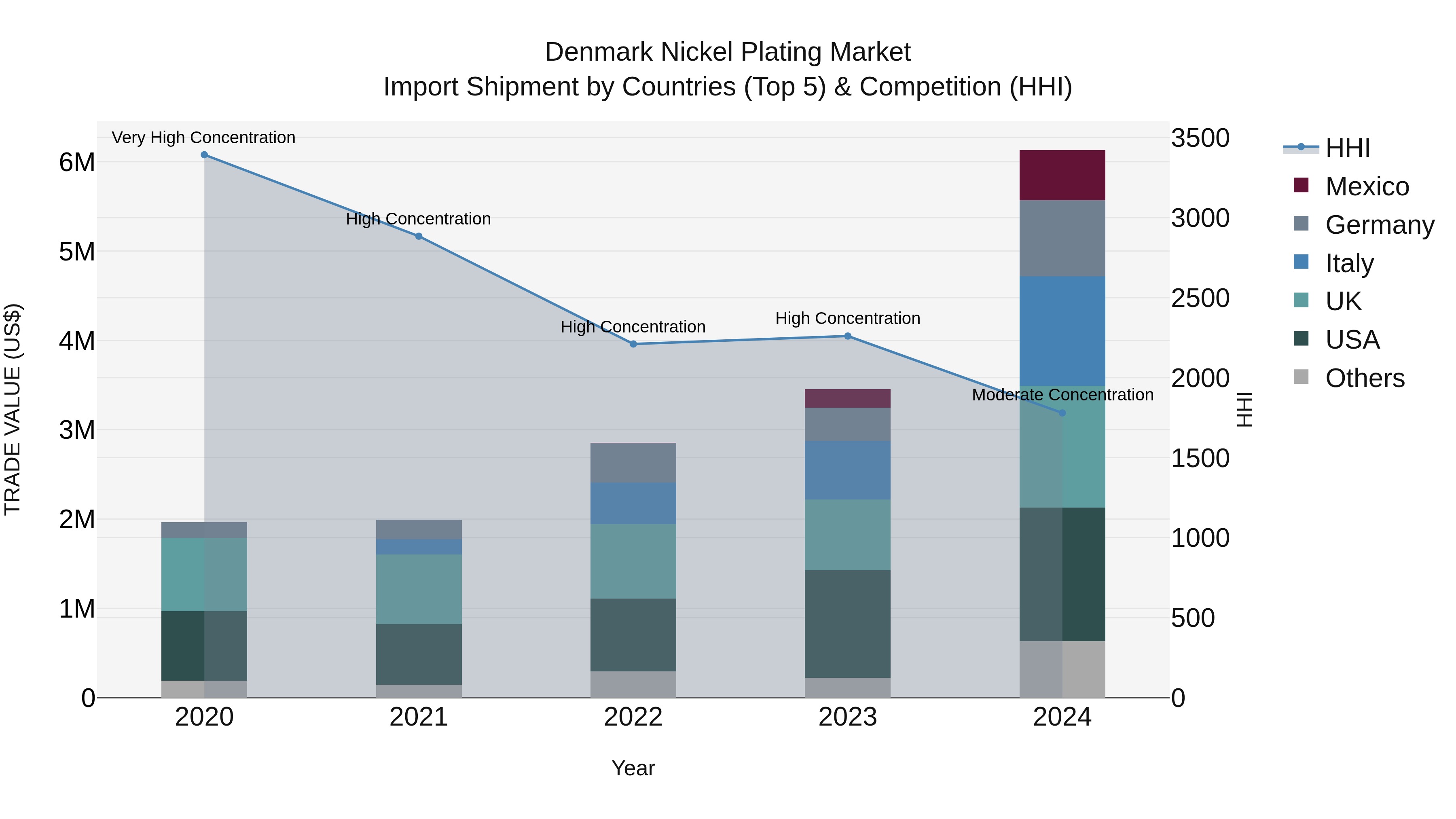Viewport: 1456px width, 819px height.
Task: Click the Germany segment of the 2021 bar
Action: [419, 529]
